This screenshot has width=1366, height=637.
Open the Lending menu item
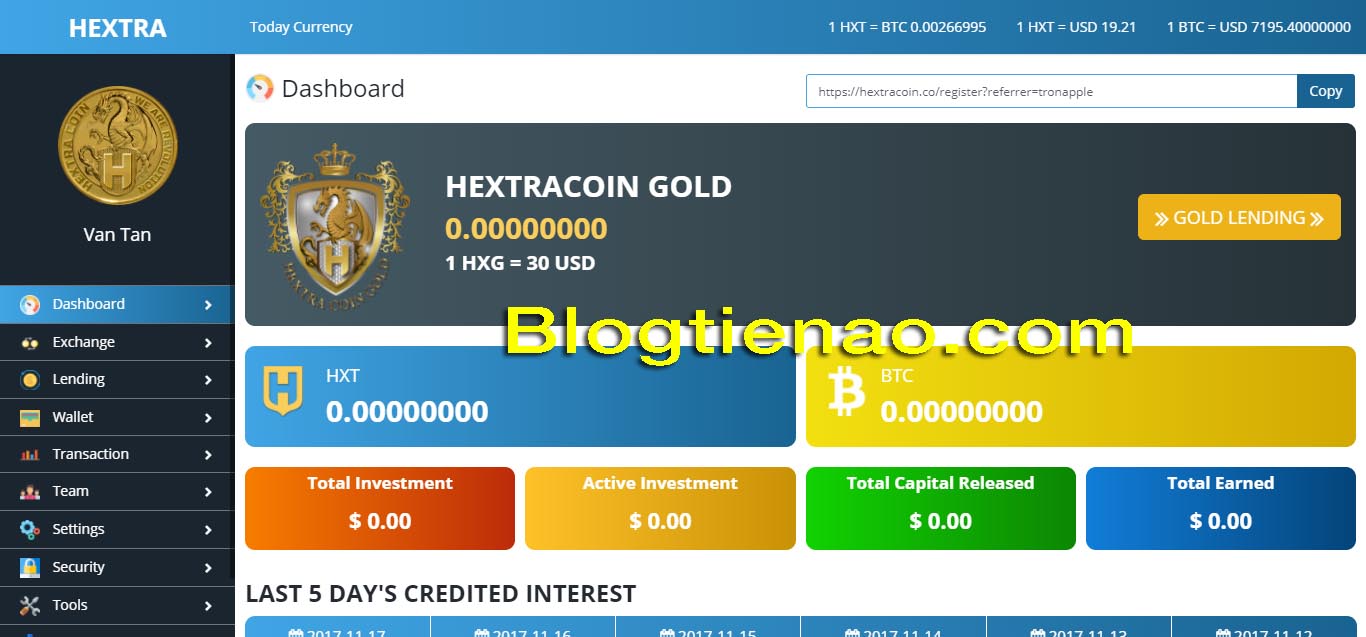pos(116,379)
